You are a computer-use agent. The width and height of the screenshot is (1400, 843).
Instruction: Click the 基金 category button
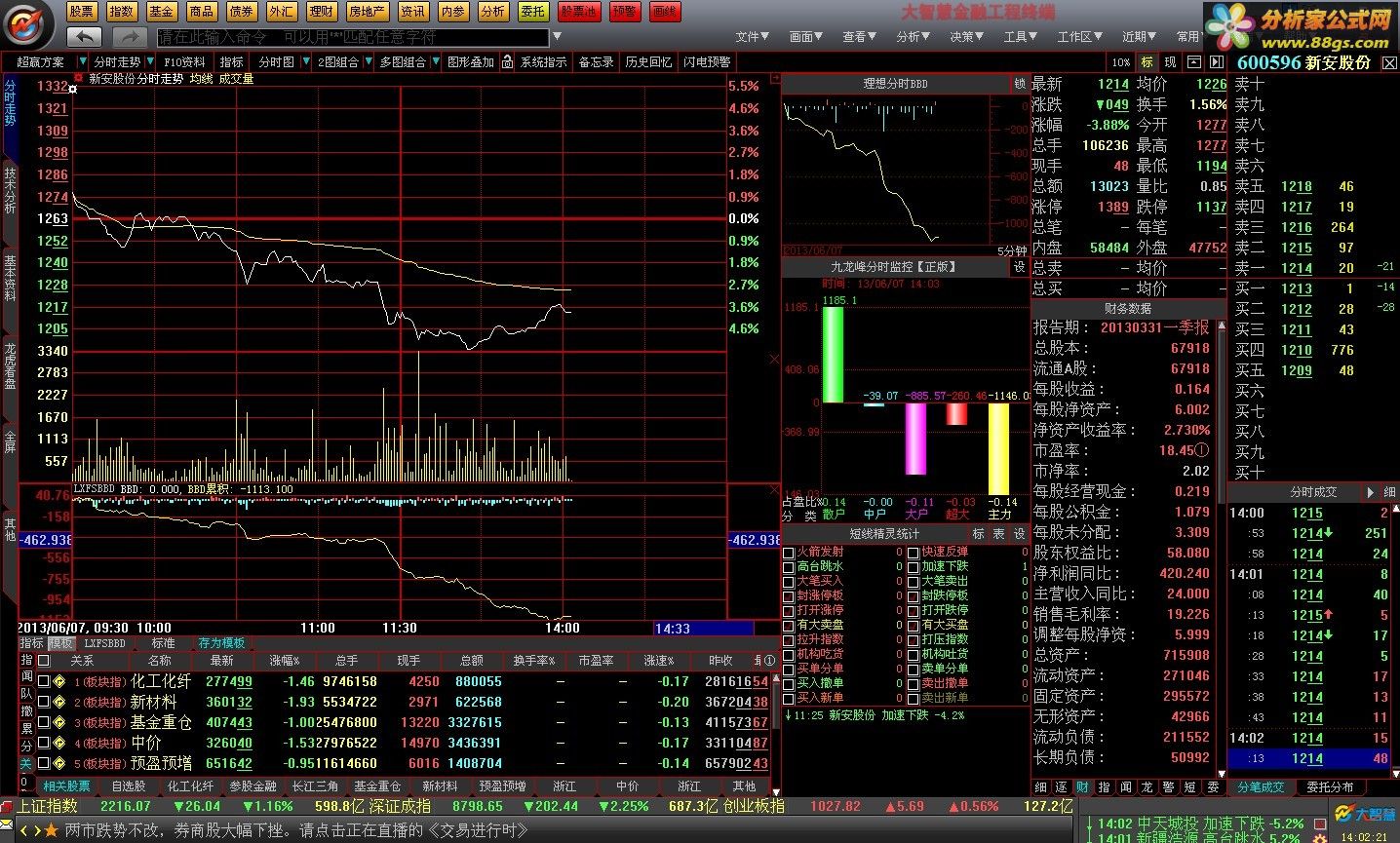click(162, 12)
